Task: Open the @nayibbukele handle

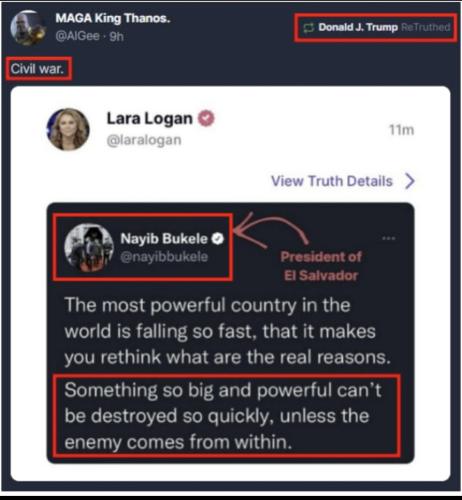Action: point(164,257)
